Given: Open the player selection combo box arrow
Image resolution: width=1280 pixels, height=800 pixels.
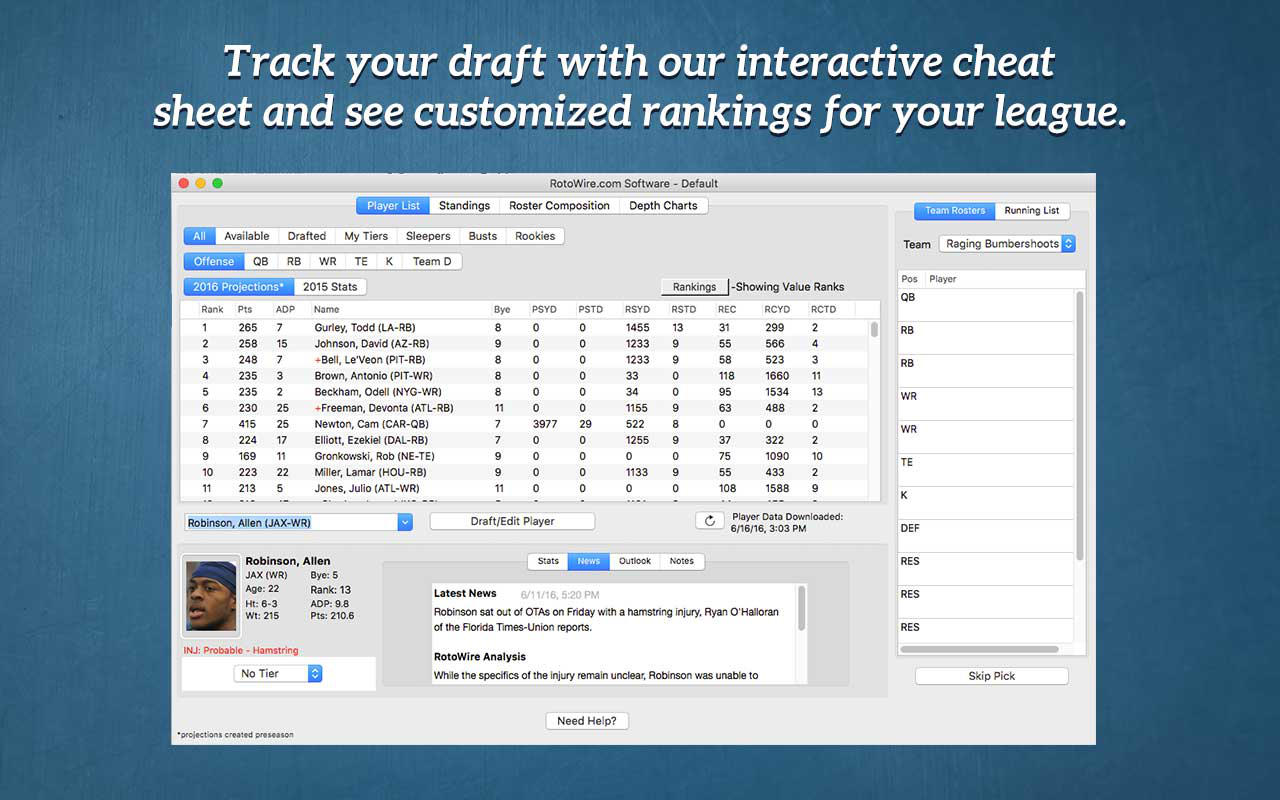Looking at the screenshot, I should click(404, 522).
